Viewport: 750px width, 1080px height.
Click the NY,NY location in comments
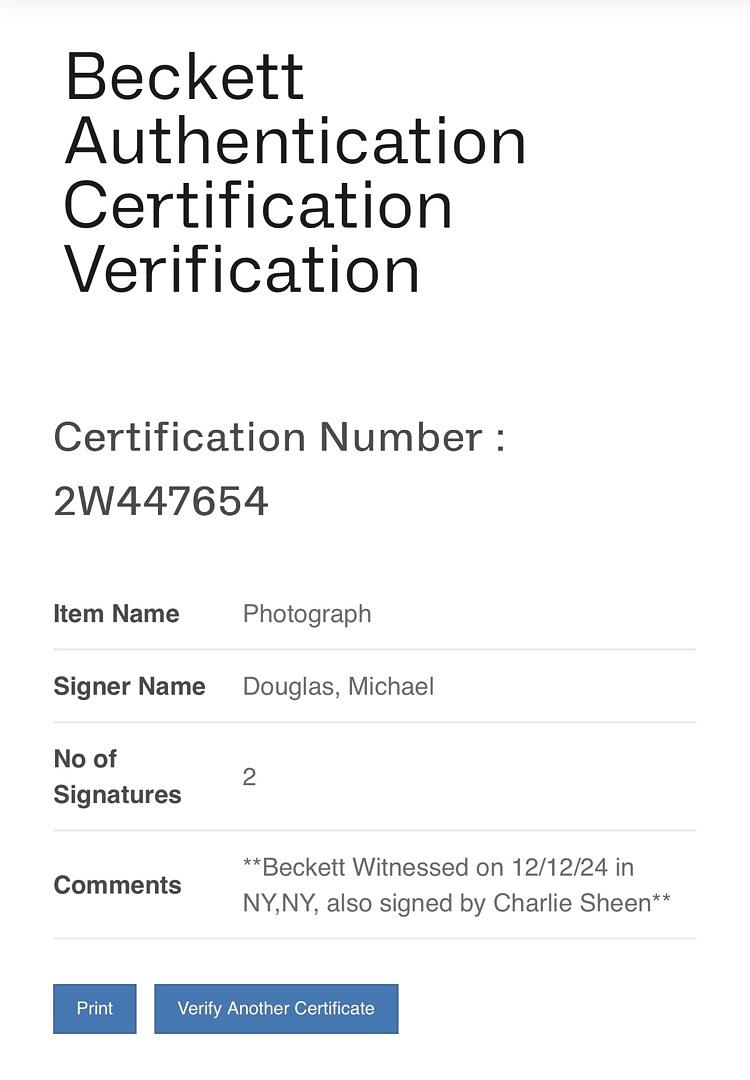(280, 904)
